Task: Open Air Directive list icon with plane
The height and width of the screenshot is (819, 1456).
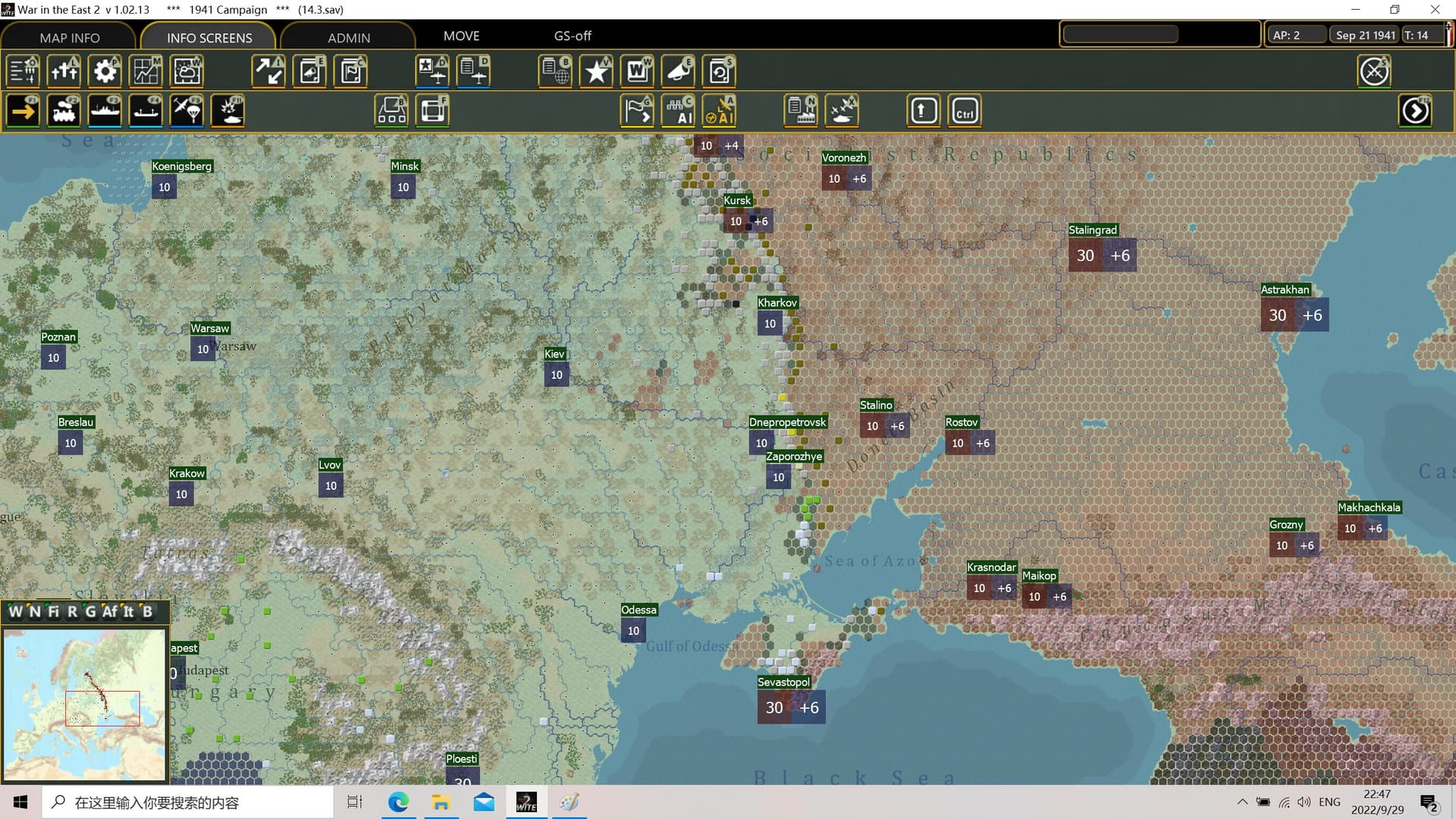Action: click(473, 71)
